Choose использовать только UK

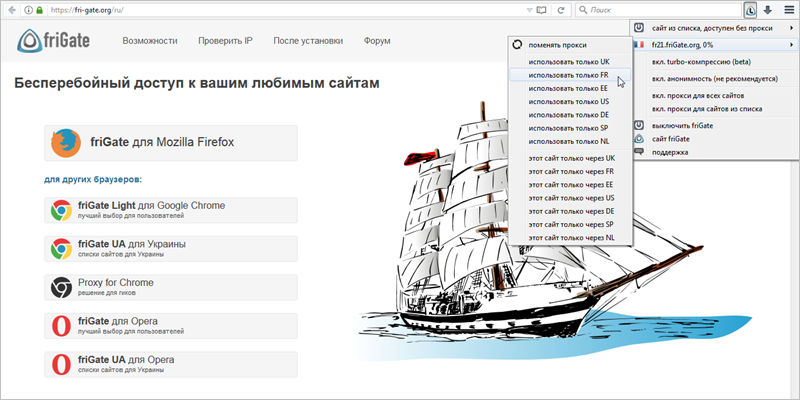[570, 62]
